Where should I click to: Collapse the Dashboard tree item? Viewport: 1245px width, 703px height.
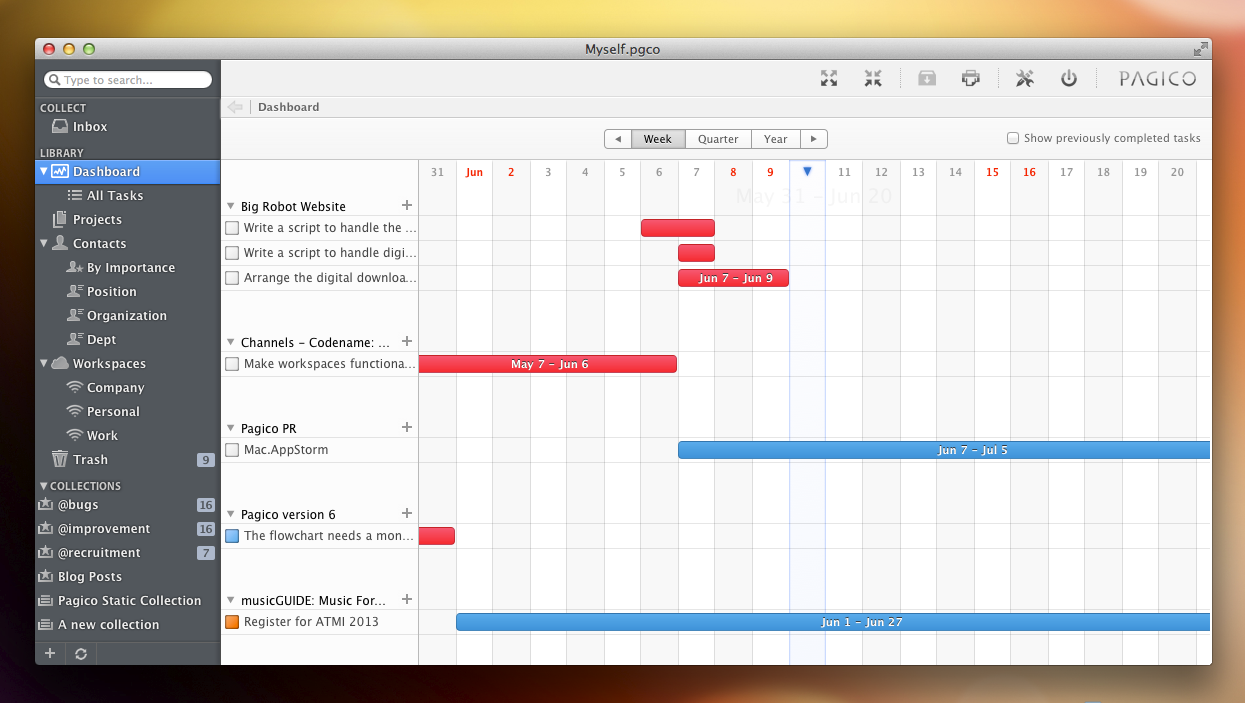coord(44,171)
